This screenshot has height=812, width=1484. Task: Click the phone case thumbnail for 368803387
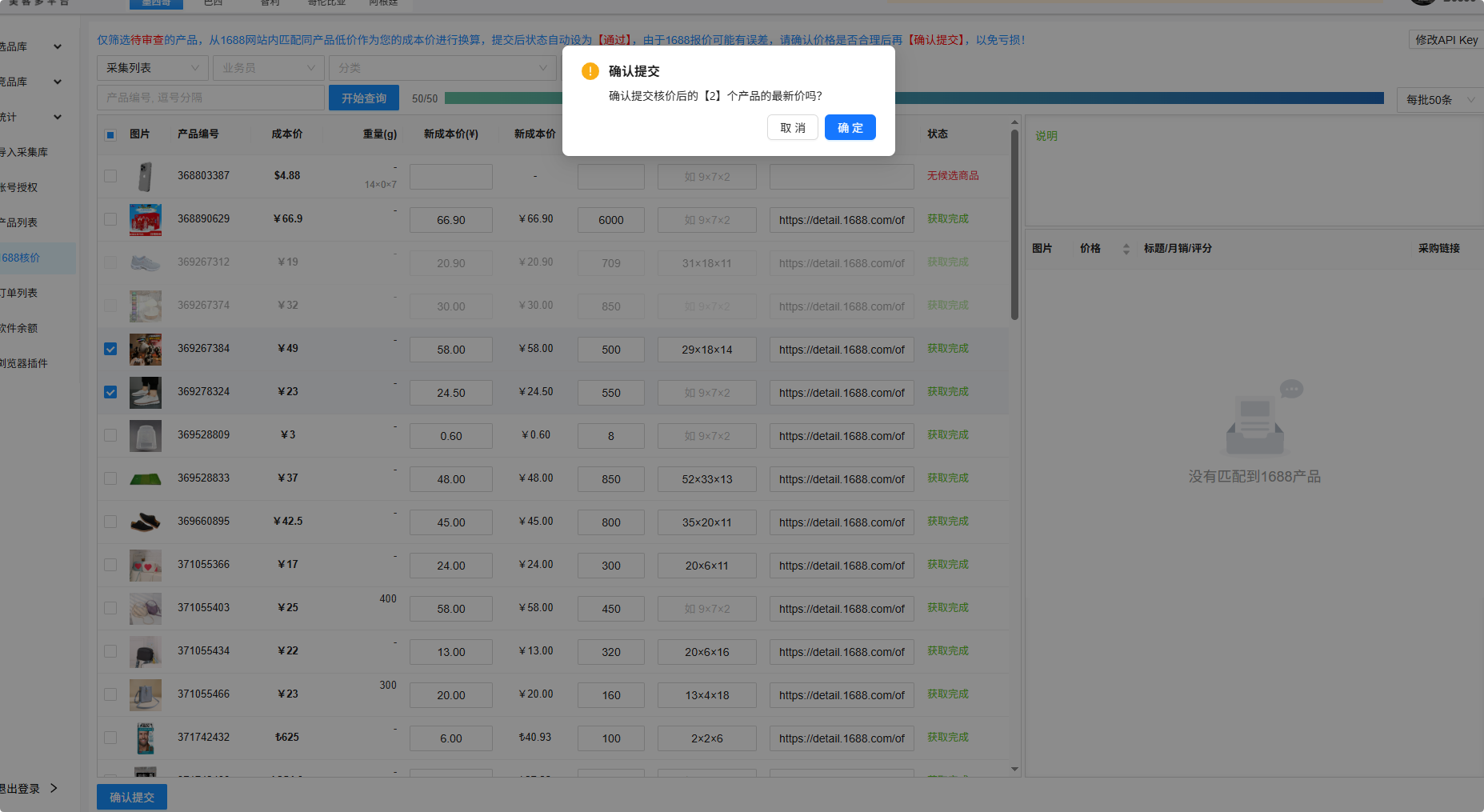point(146,176)
